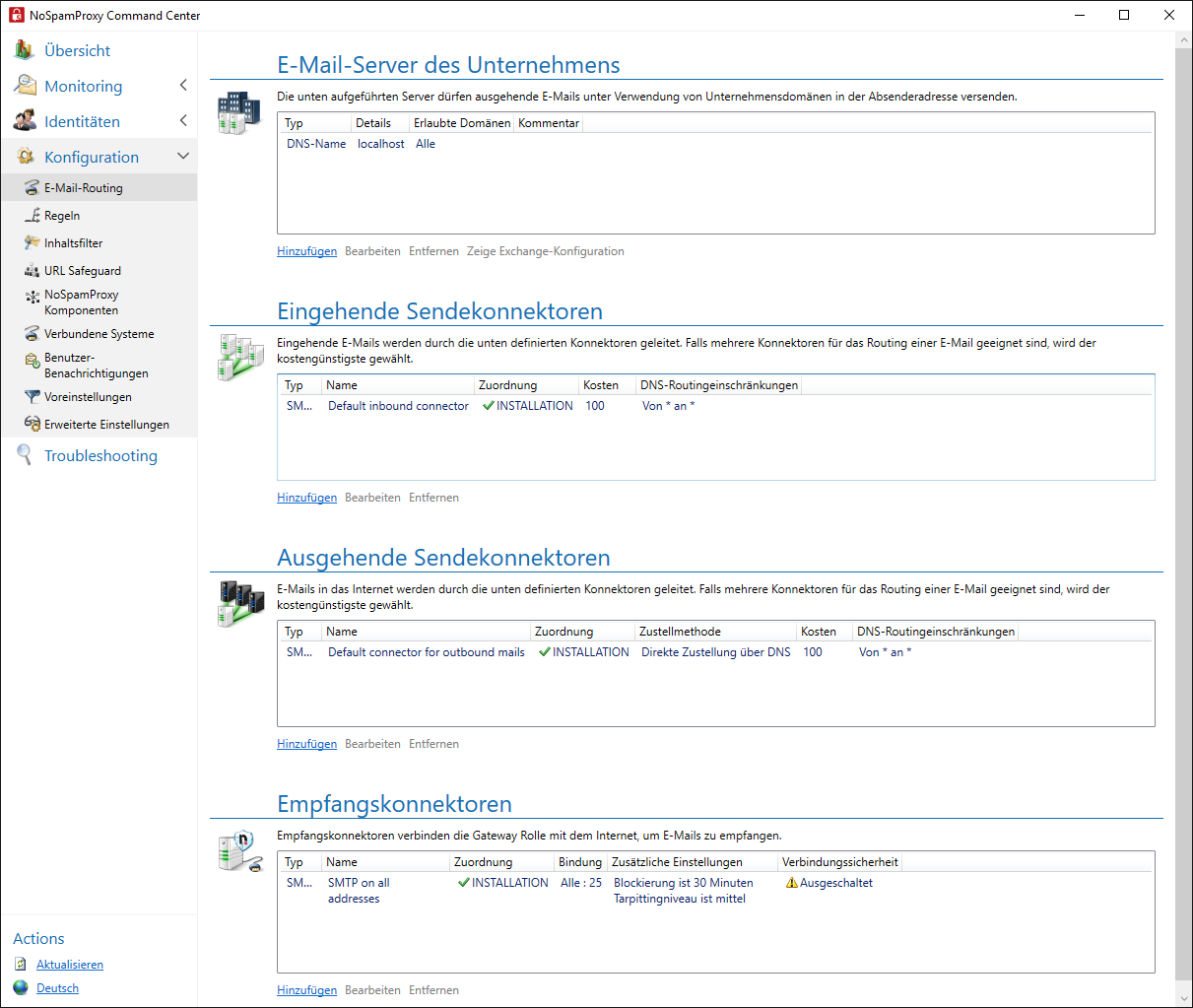
Task: Click green checkmark in SMTP on all addresses row
Action: pyautogui.click(x=464, y=883)
